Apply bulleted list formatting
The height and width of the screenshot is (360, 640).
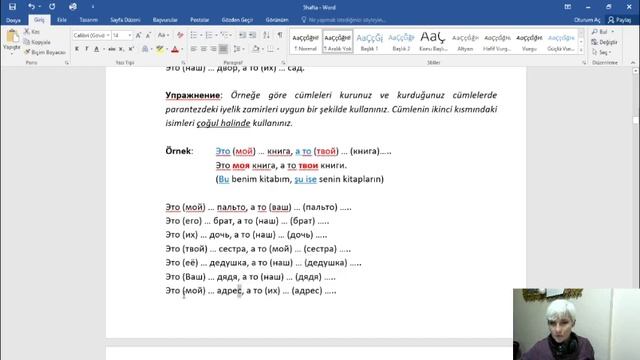[194, 36]
